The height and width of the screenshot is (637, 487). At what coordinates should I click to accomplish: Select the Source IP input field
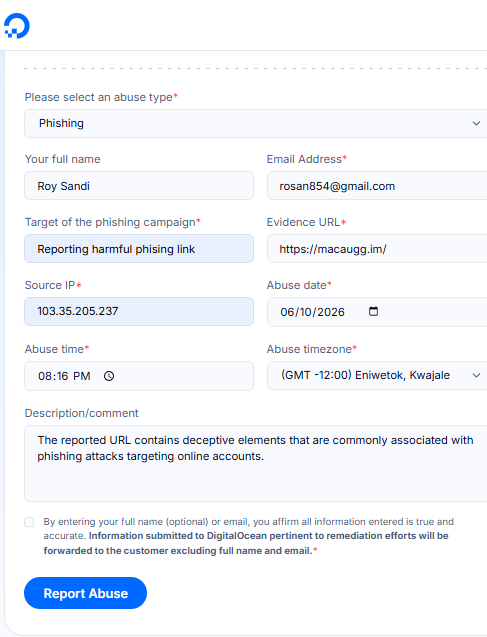[139, 311]
